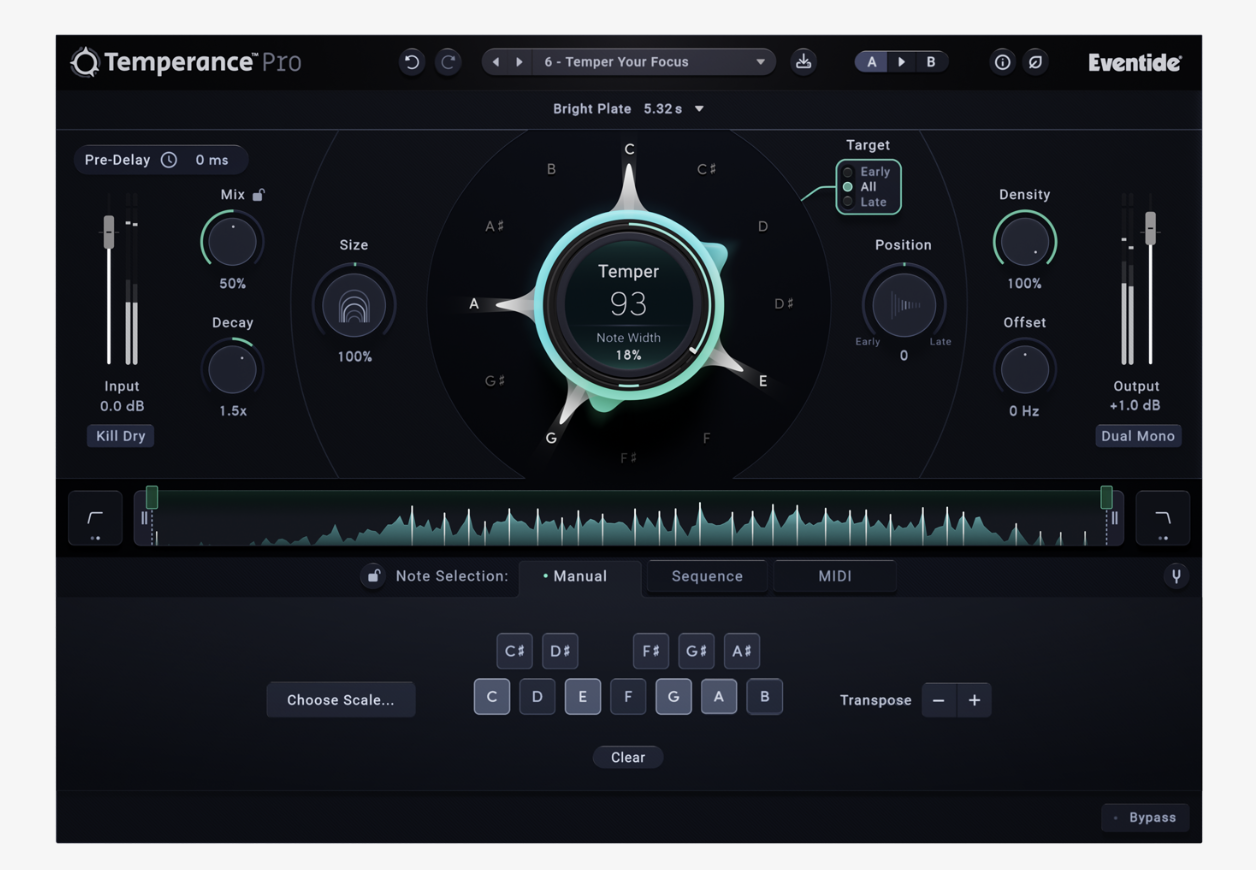Select the Early target radio button
This screenshot has width=1256, height=870.
(848, 172)
